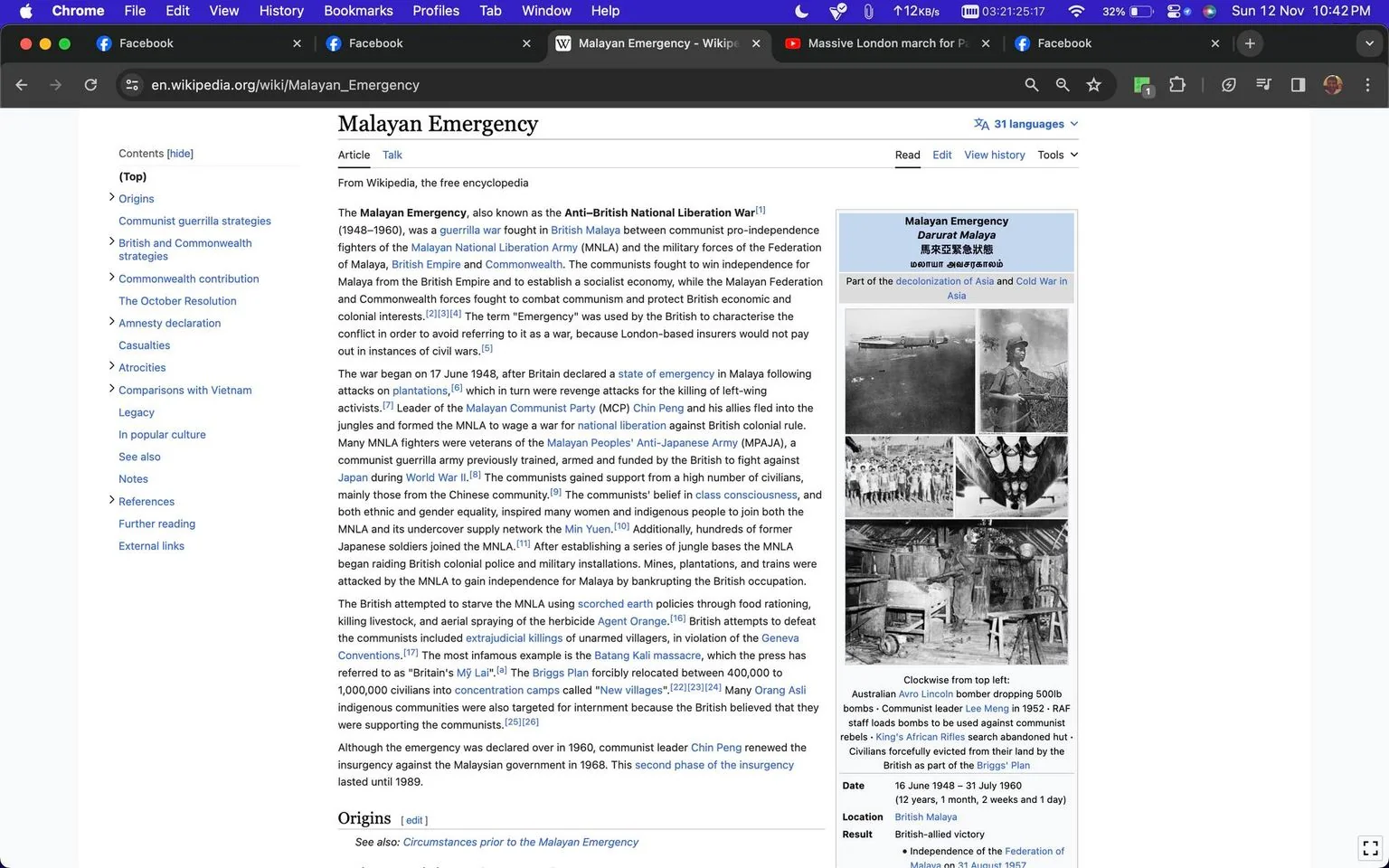Open Chrome three-dot menu

click(x=1367, y=85)
